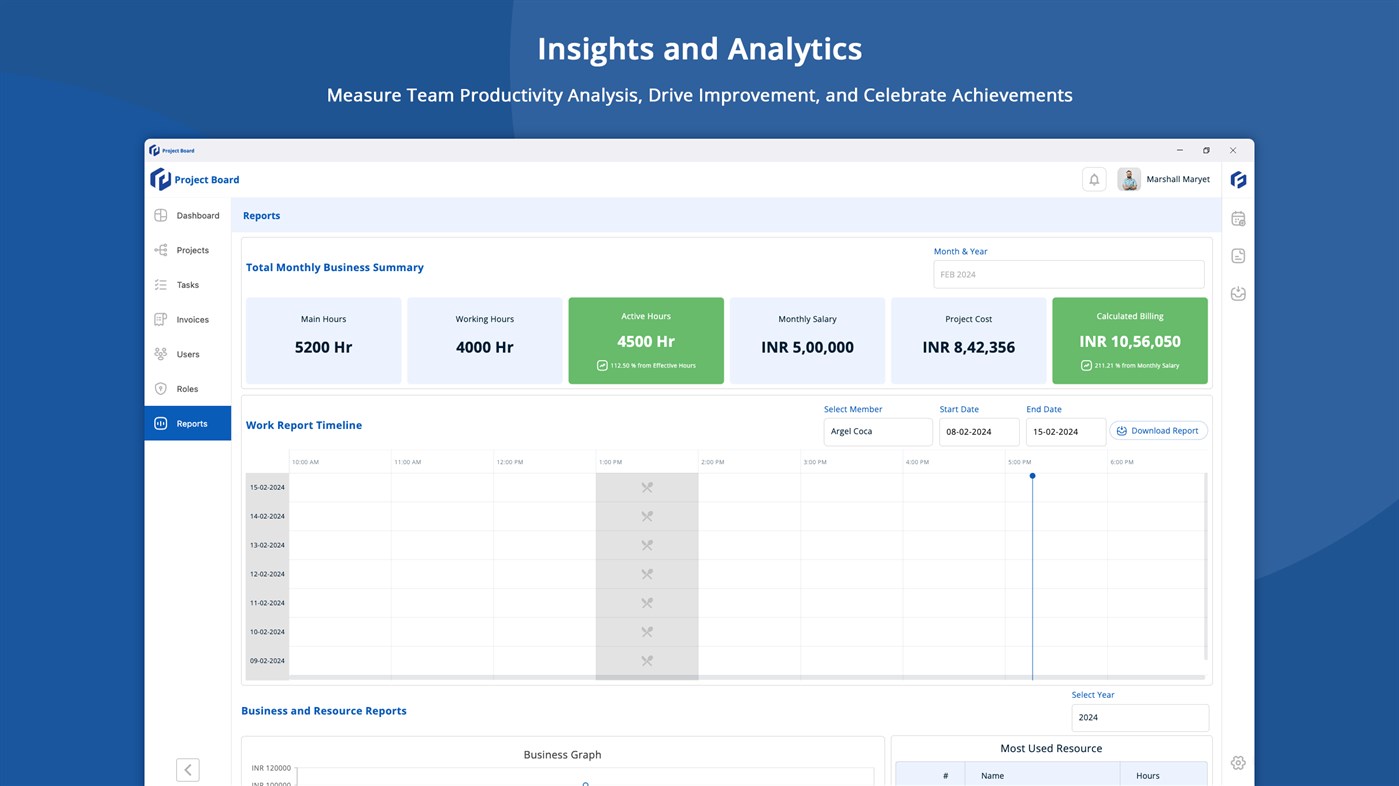Click the calendar icon on right panel
This screenshot has width=1399, height=786.
click(1238, 217)
